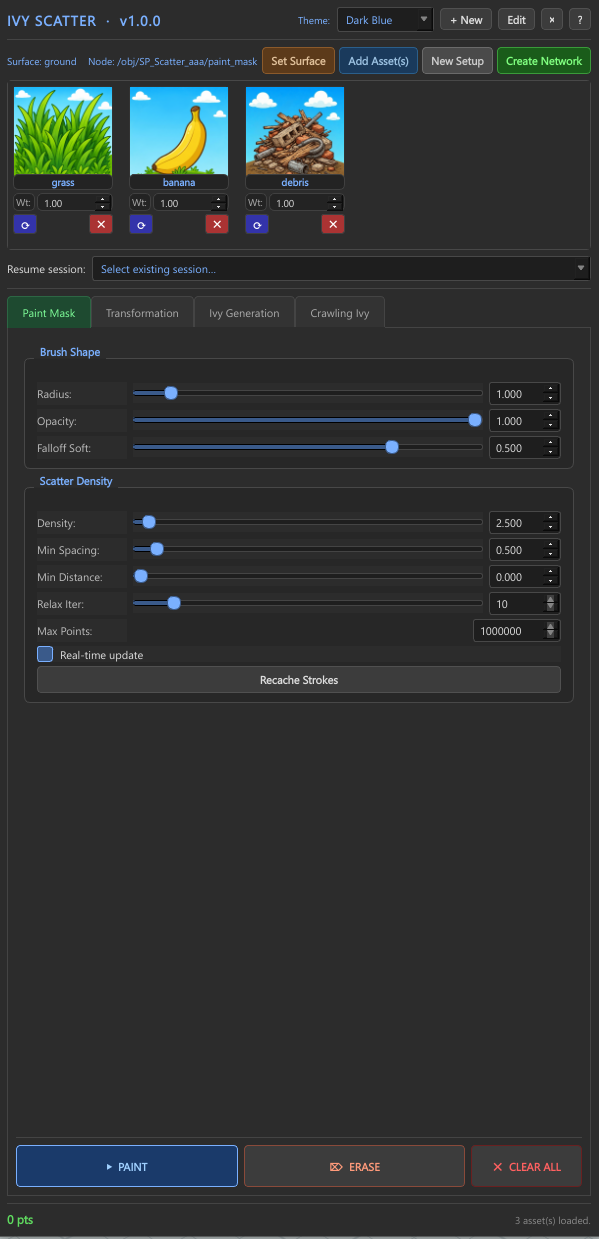Click the + New button

click(466, 20)
